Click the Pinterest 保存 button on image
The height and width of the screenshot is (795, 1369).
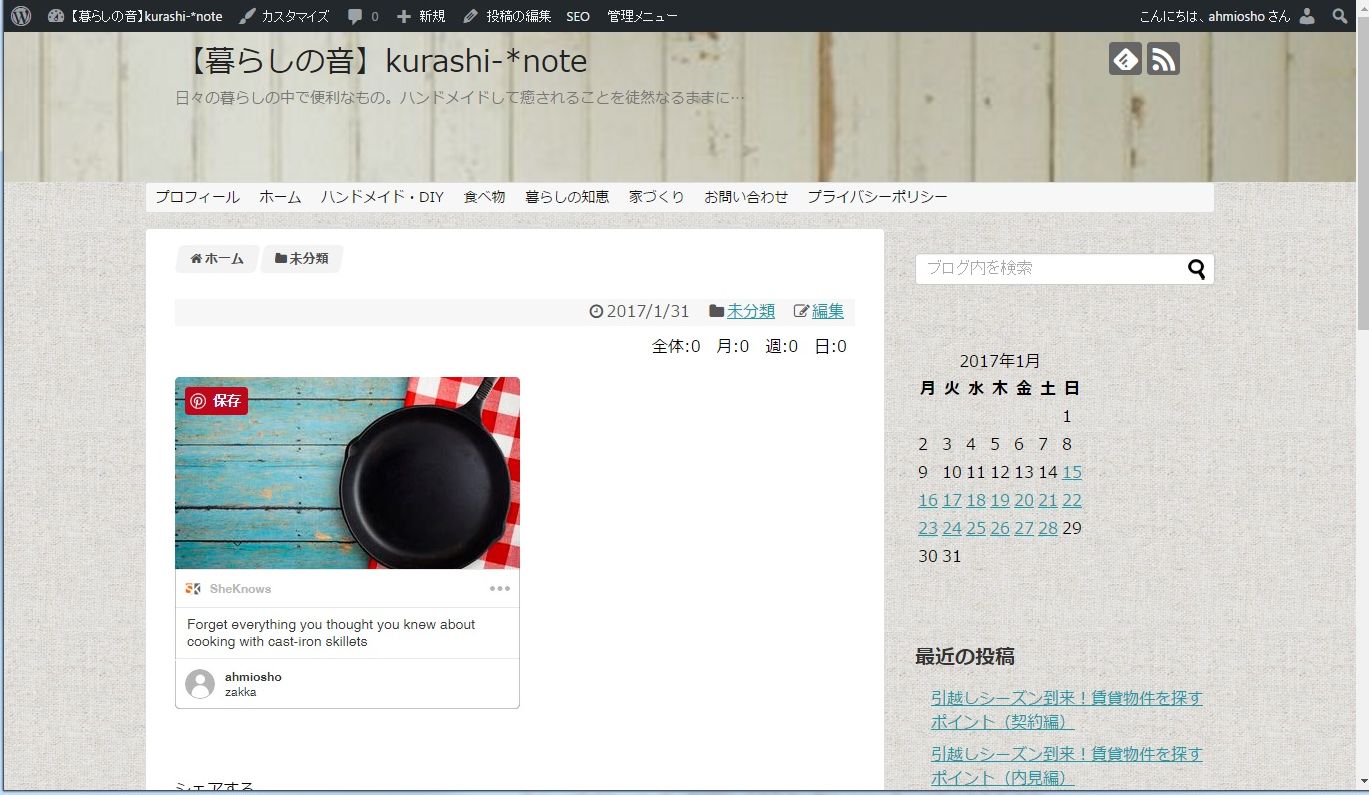[216, 401]
